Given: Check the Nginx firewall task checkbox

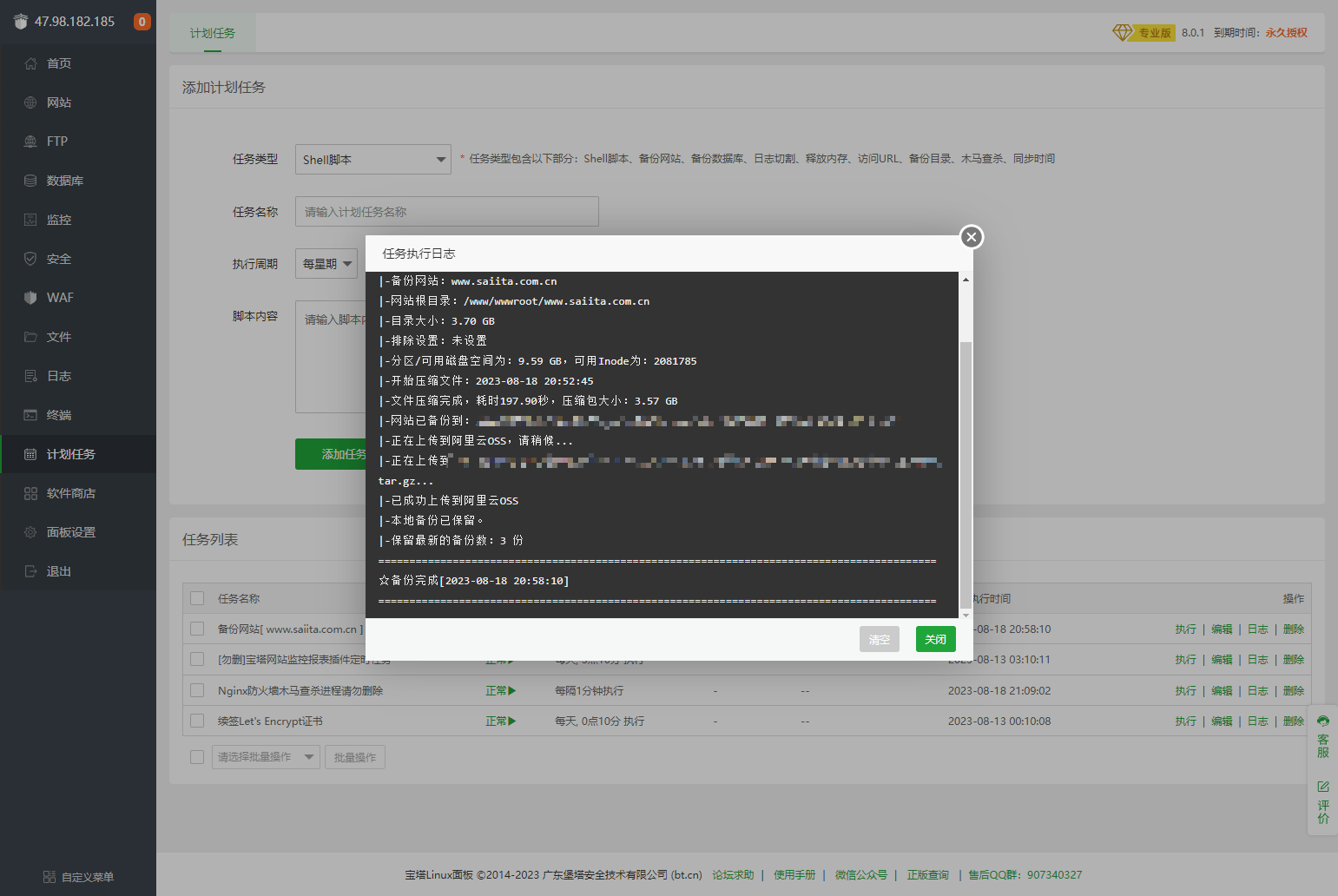Looking at the screenshot, I should tap(197, 691).
